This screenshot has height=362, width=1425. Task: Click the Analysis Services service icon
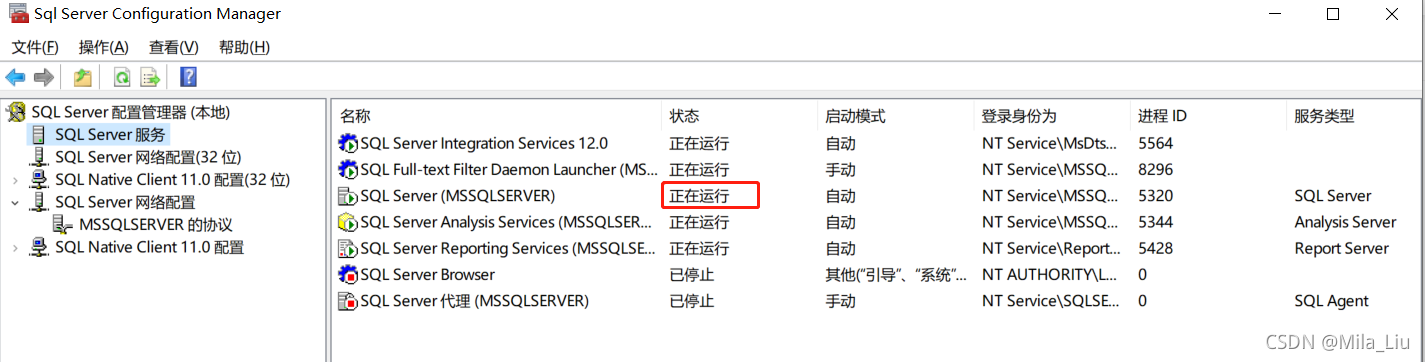348,222
